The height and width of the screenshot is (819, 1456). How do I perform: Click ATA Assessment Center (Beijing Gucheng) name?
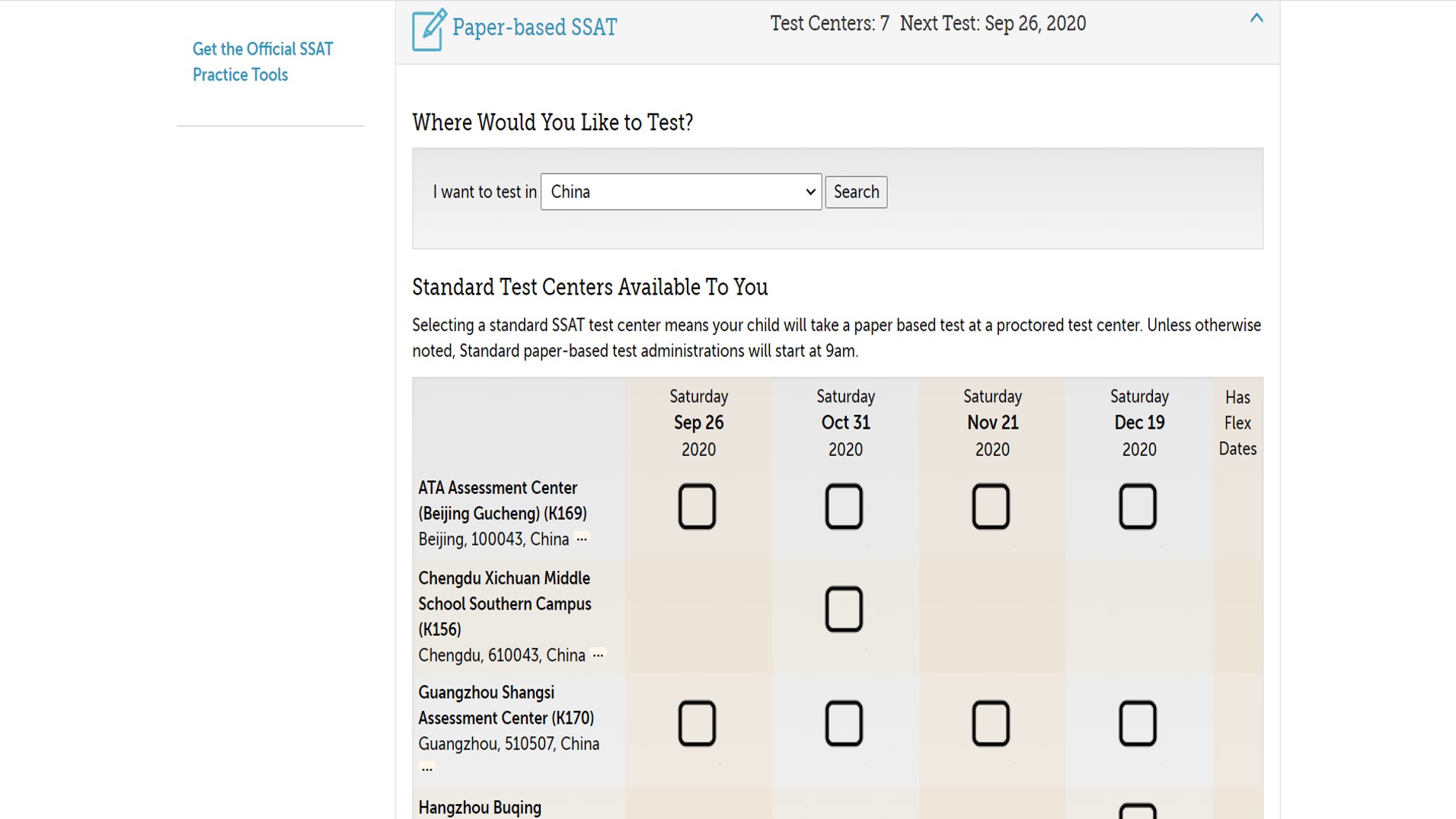502,500
